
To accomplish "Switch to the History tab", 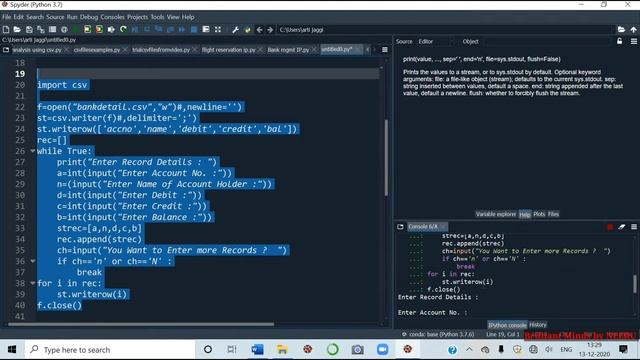I will 538,325.
